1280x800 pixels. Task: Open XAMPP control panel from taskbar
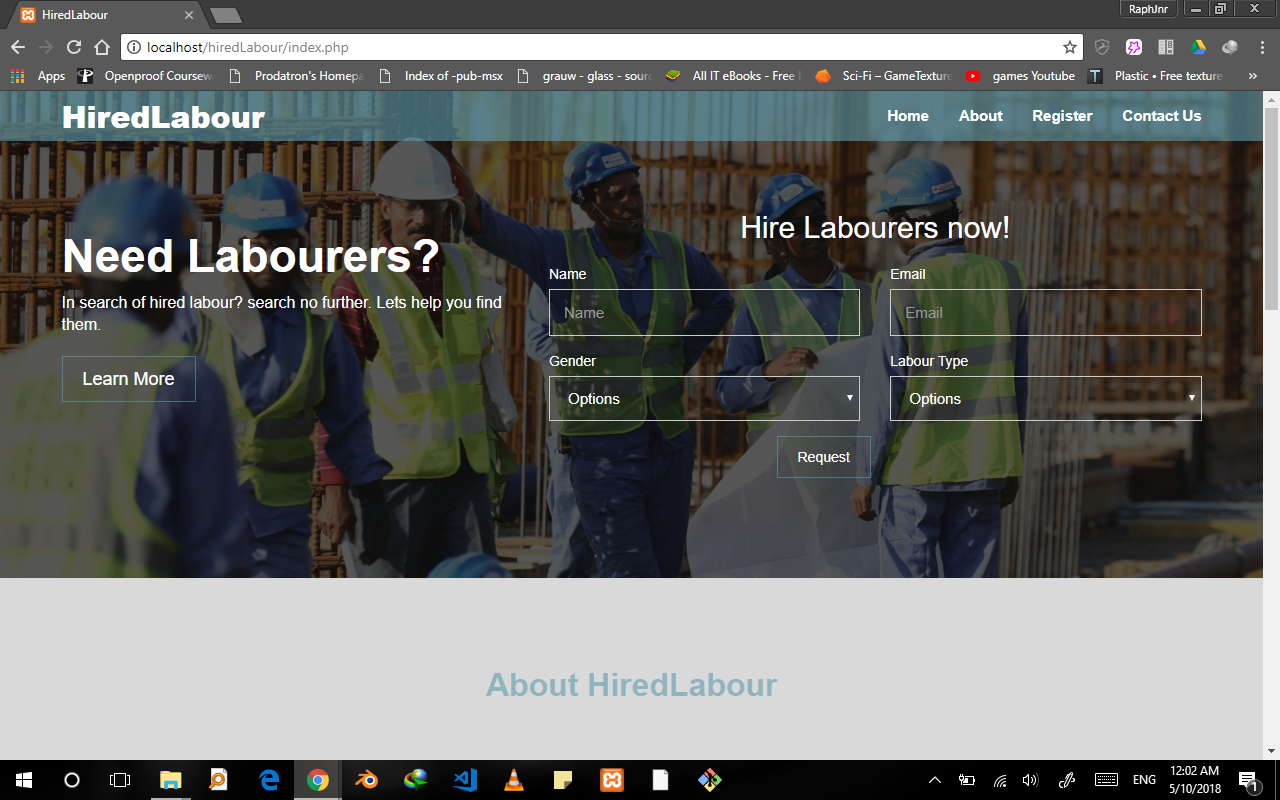(x=612, y=780)
